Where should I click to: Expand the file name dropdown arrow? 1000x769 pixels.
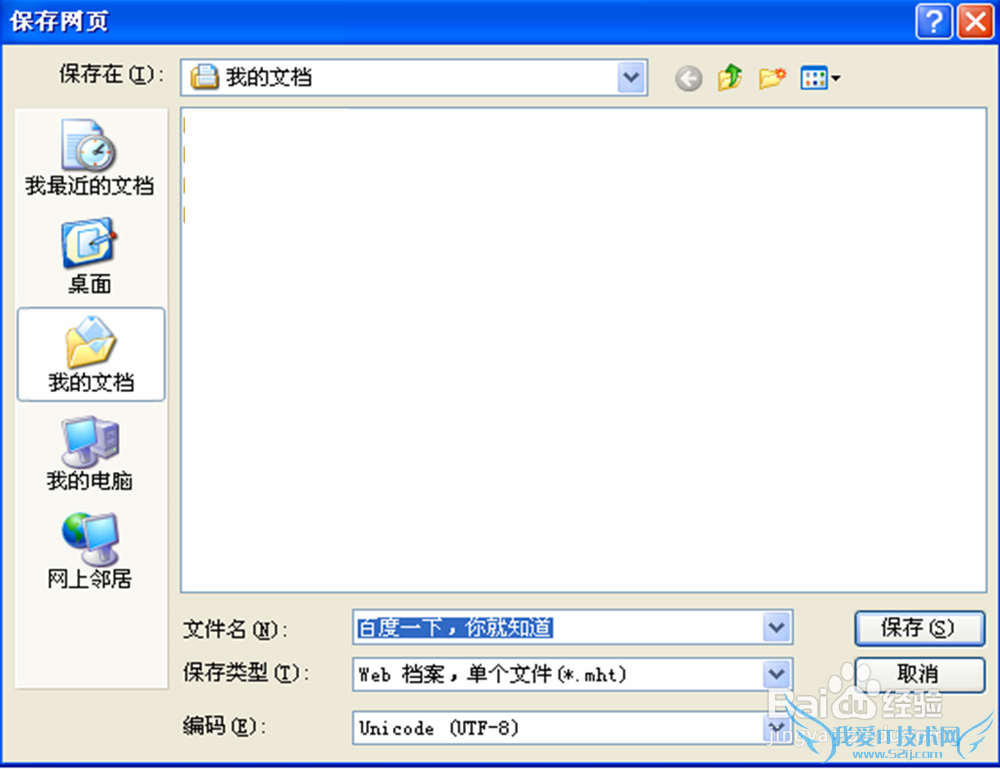[x=777, y=627]
